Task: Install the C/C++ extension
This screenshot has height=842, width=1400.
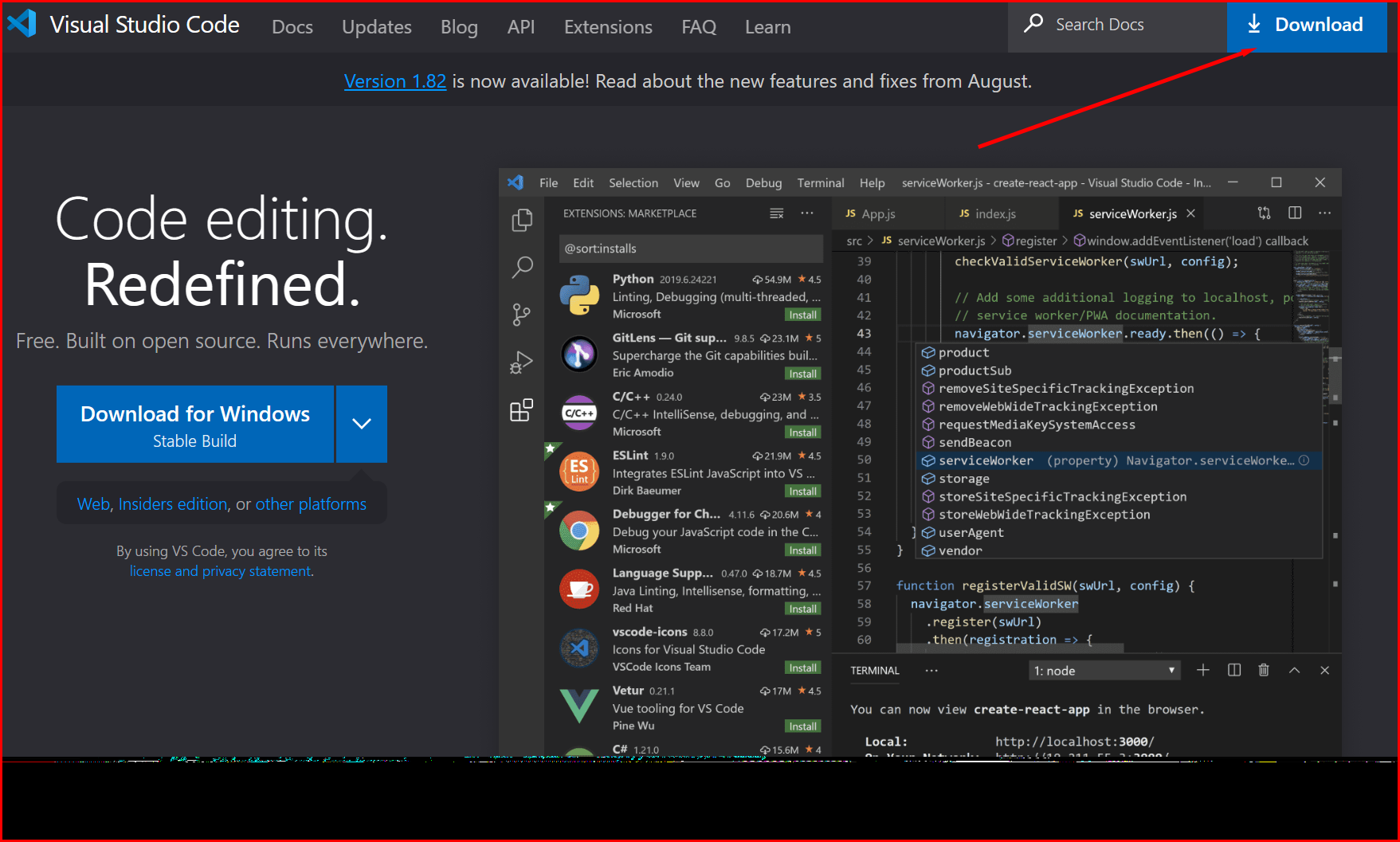Action: click(802, 433)
